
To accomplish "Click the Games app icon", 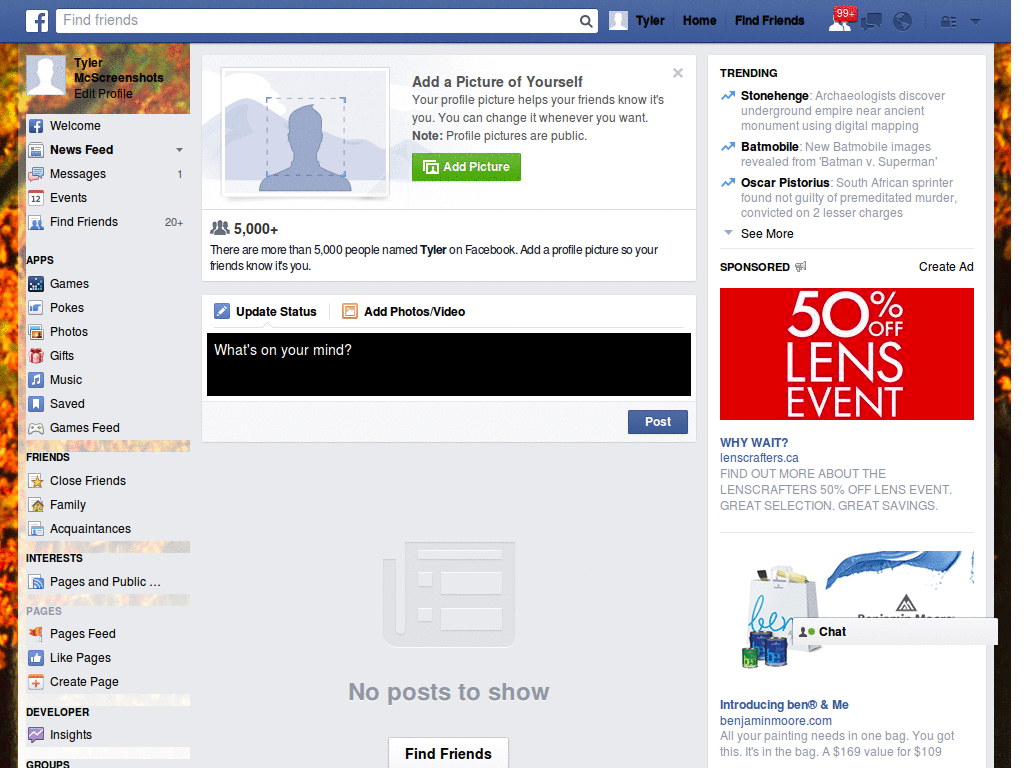I will coord(36,284).
